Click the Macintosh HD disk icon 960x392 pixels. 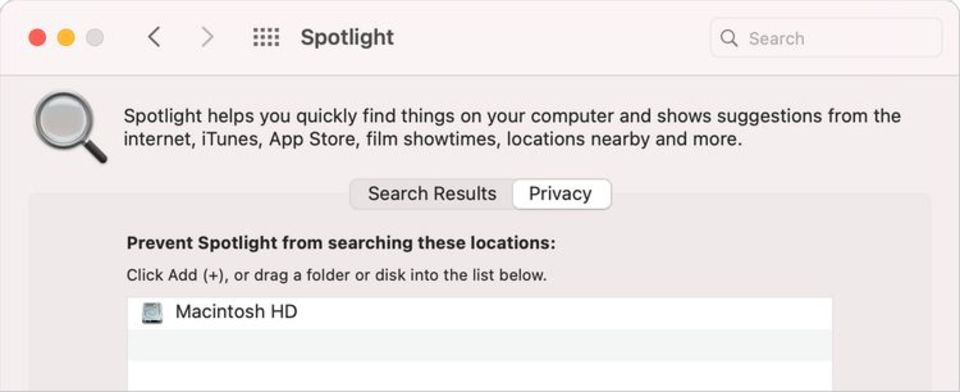click(x=152, y=312)
